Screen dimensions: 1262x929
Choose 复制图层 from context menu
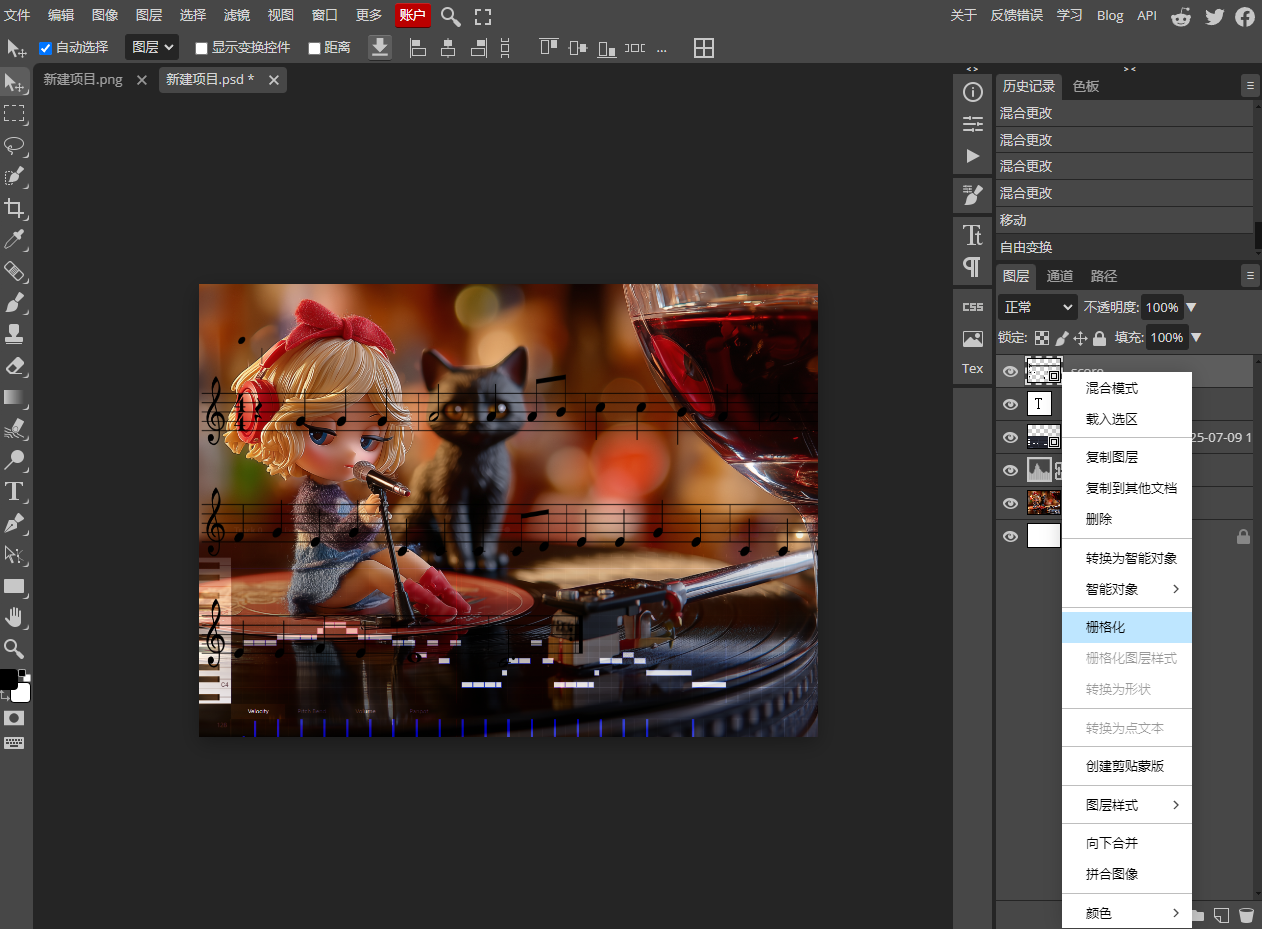tap(1127, 457)
